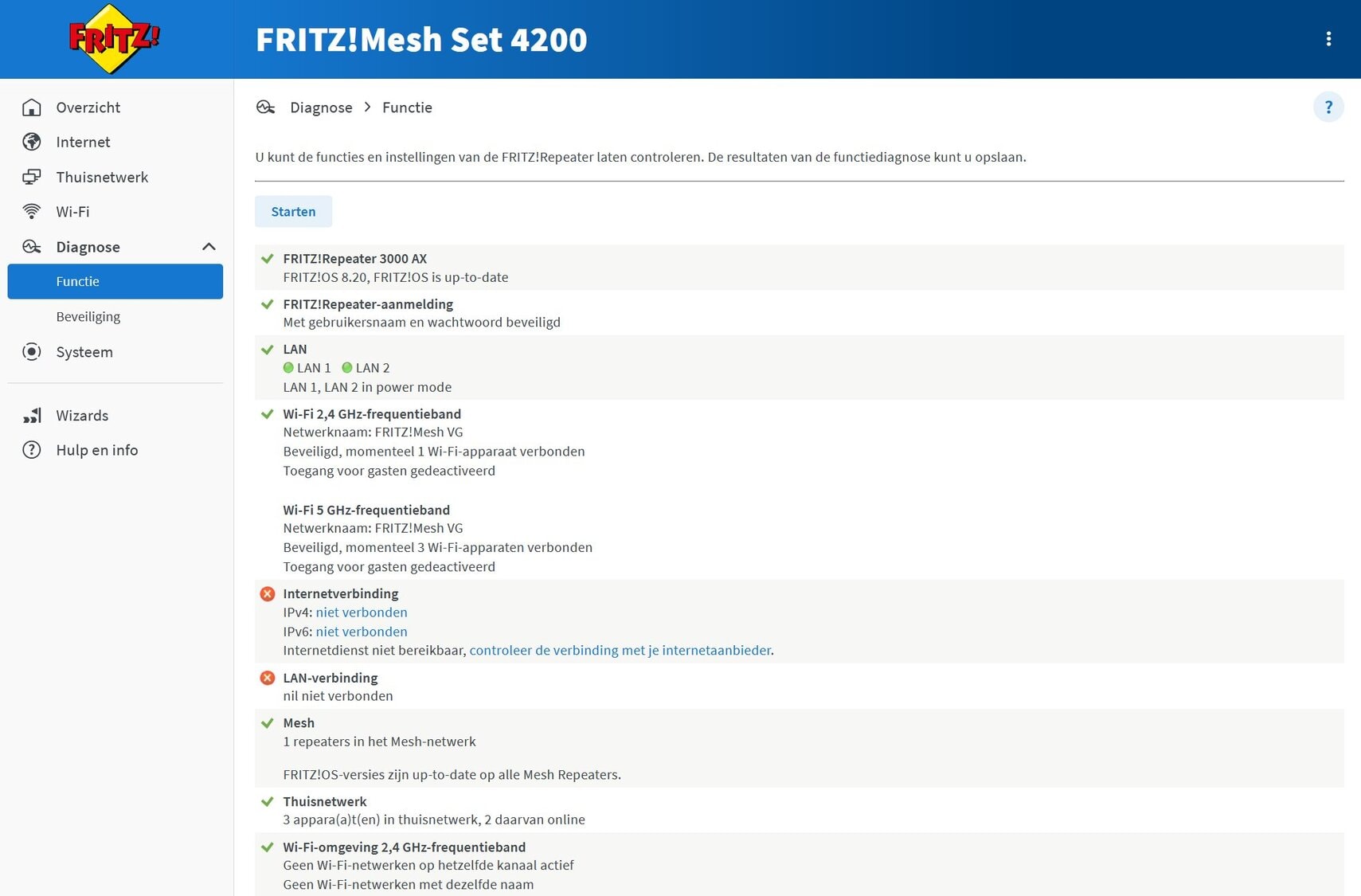This screenshot has width=1361, height=896.
Task: Click the Systeem icon in sidebar
Action: coord(32,352)
